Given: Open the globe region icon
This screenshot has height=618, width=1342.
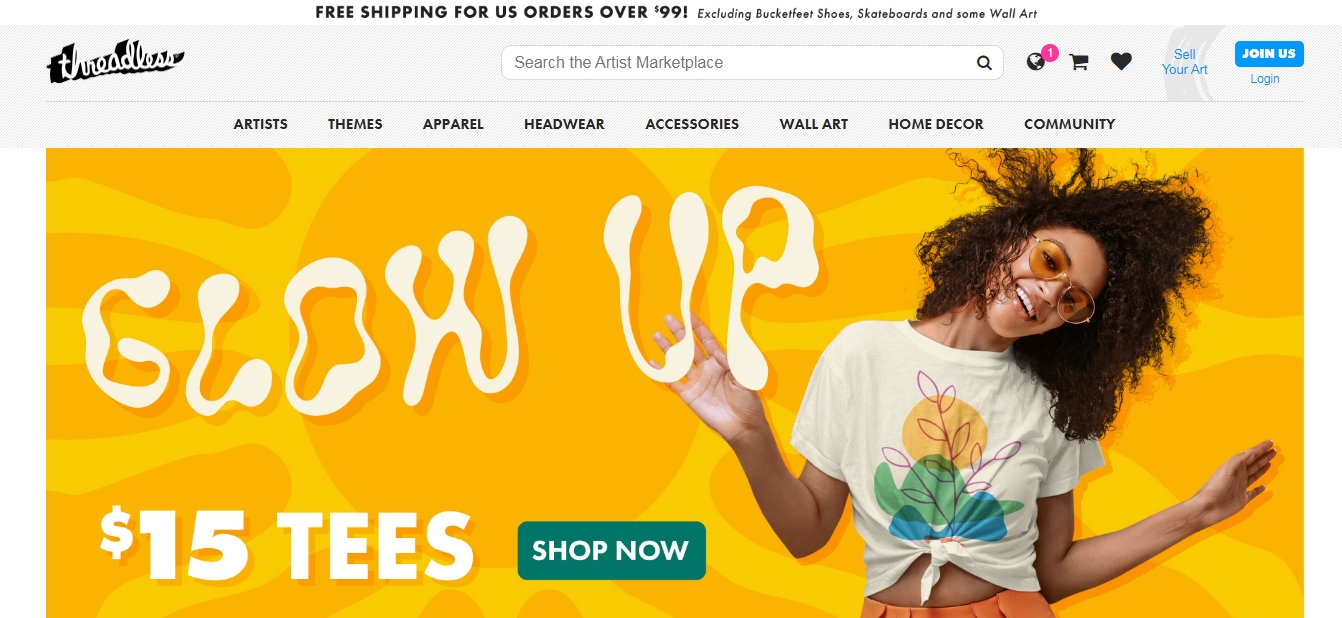Looking at the screenshot, I should click(x=1036, y=62).
